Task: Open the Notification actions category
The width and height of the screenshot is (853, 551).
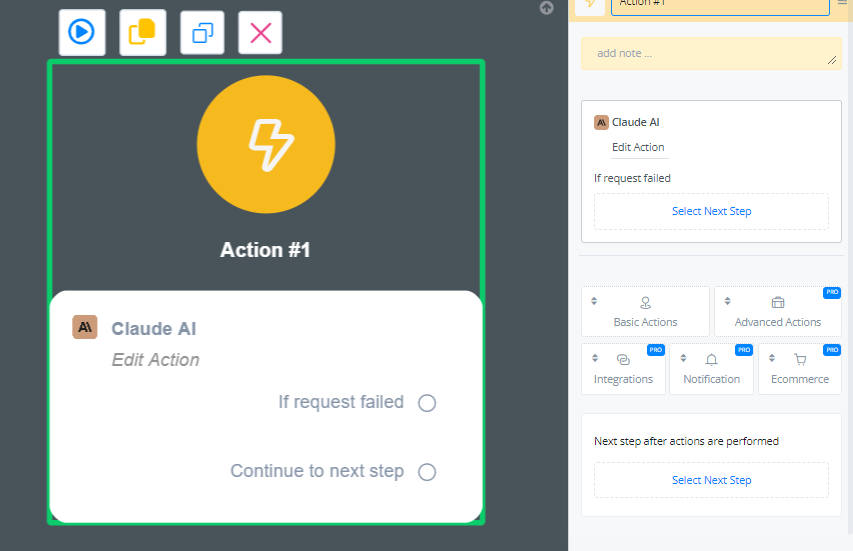Action: [711, 369]
